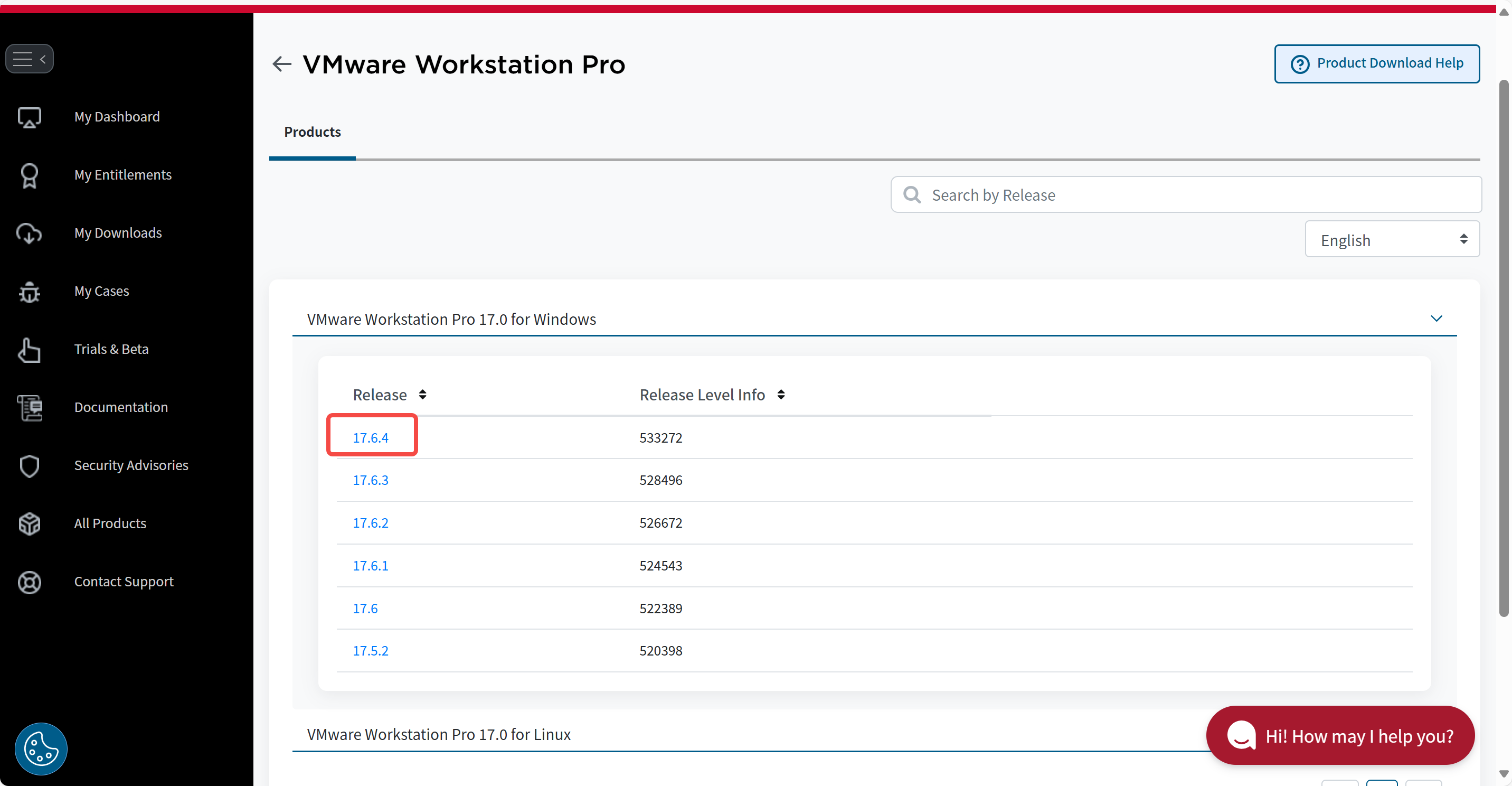Screen dimensions: 1512x786
Task: Open Product Download Help
Action: pos(1376,63)
